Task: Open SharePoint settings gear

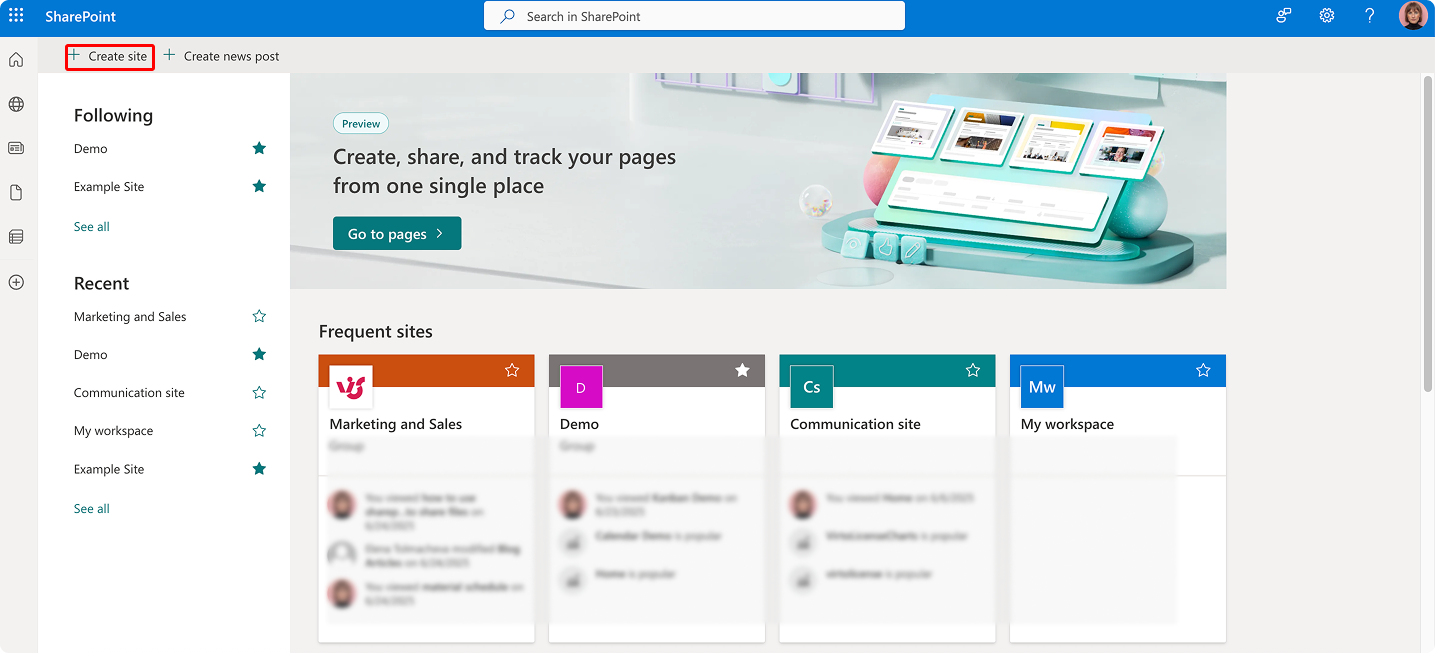Action: click(1326, 15)
